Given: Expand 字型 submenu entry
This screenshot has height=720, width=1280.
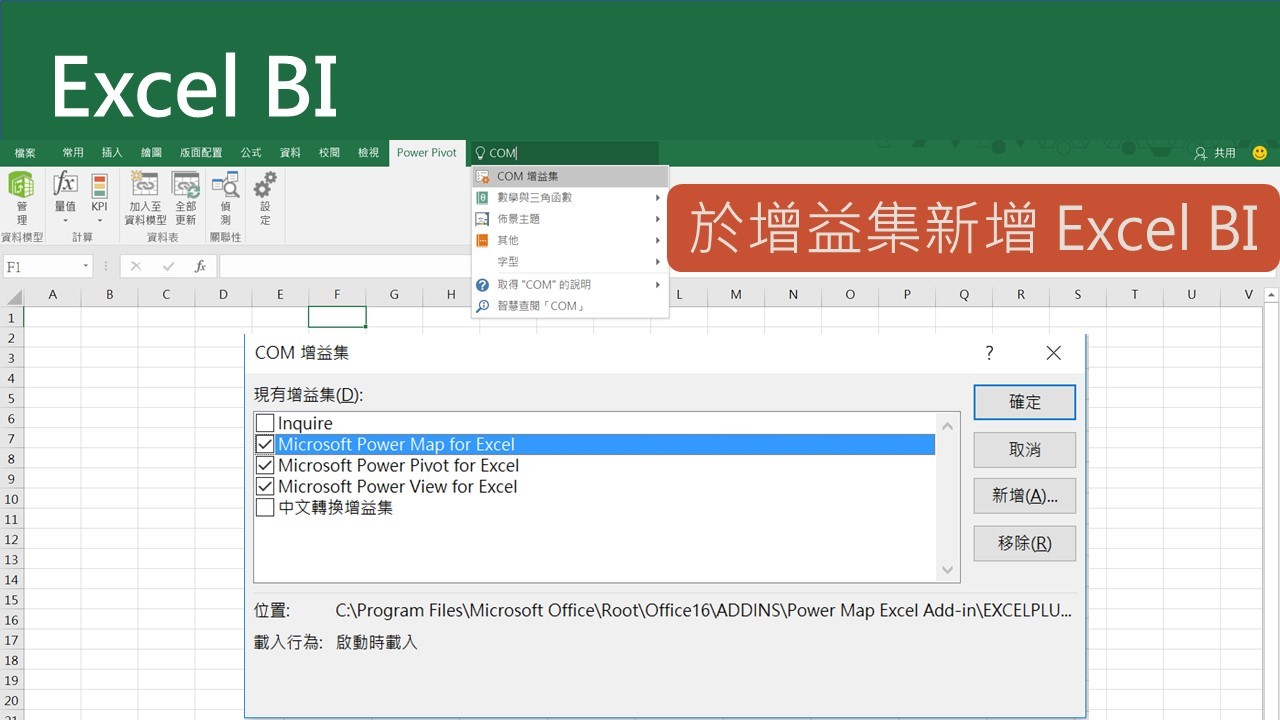Looking at the screenshot, I should (x=570, y=262).
